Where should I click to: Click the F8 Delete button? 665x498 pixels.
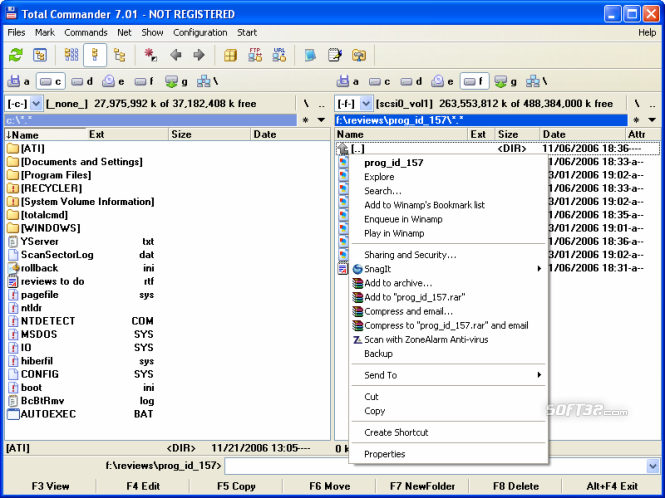coord(516,486)
